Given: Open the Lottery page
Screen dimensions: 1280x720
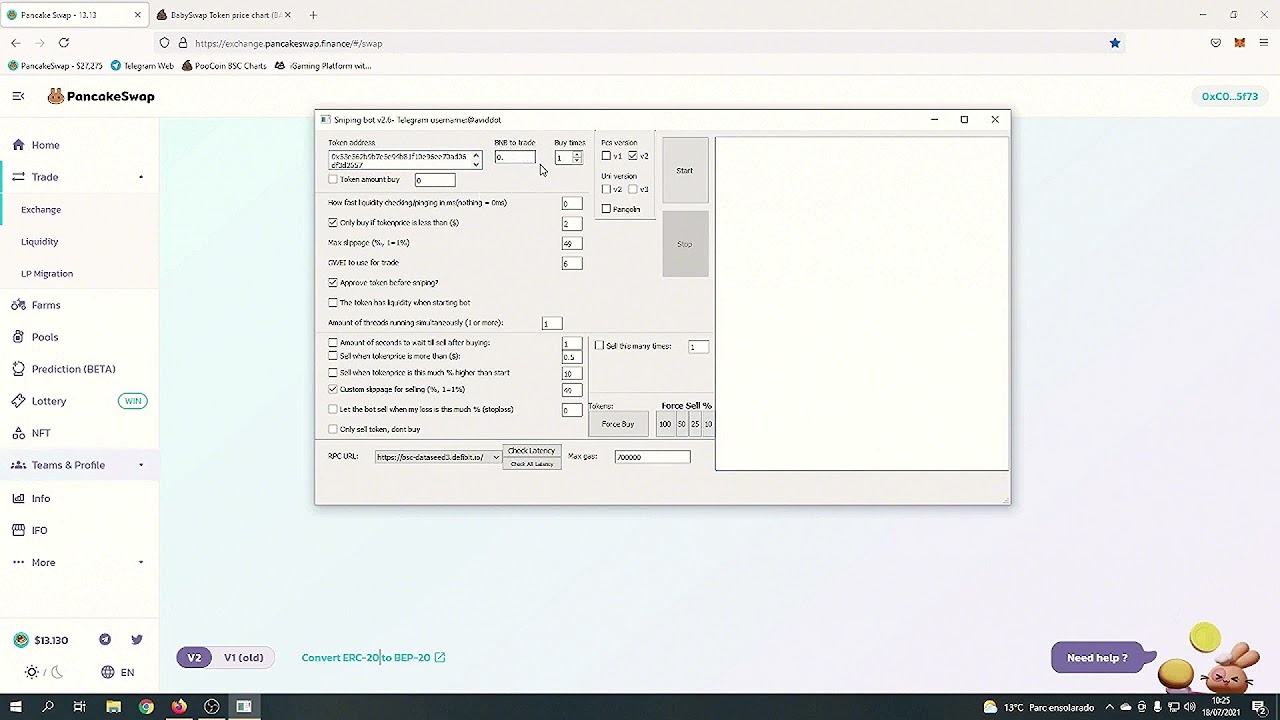Looking at the screenshot, I should (49, 401).
